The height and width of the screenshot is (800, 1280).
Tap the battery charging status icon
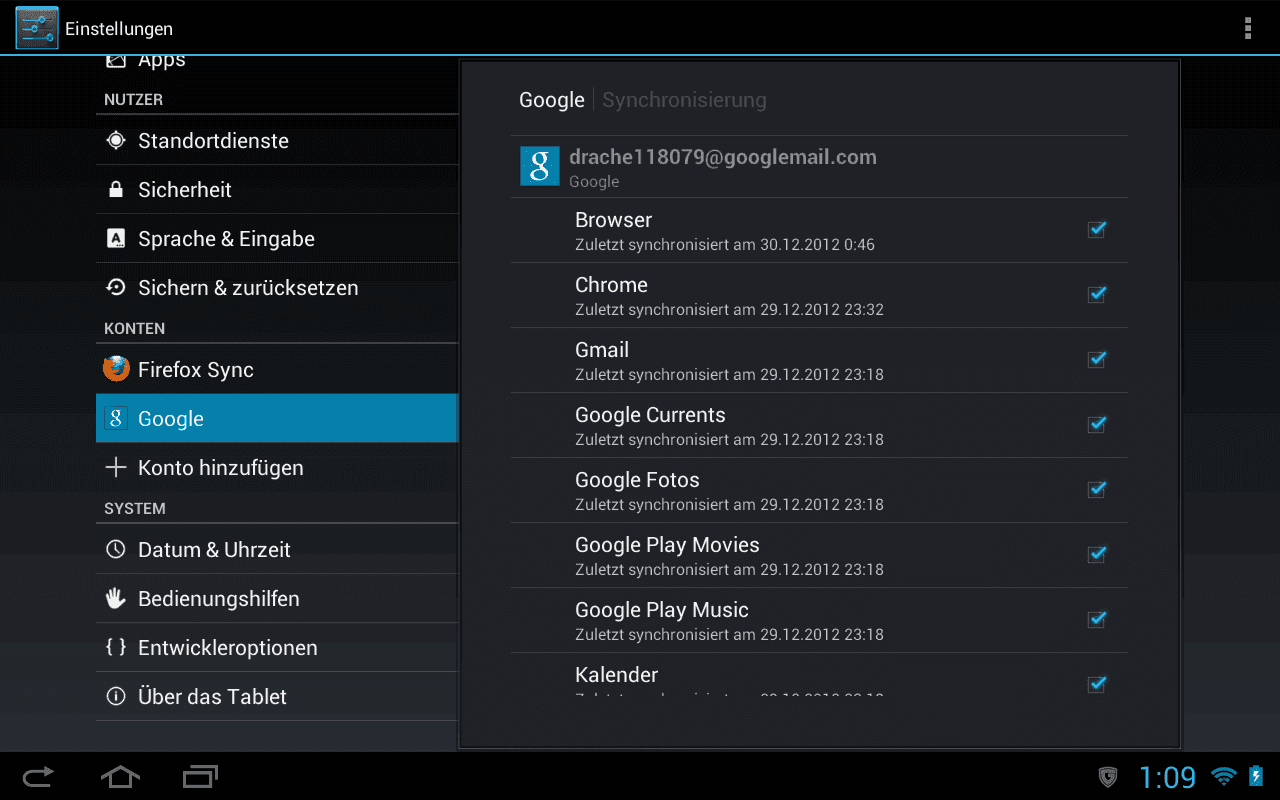pos(1256,776)
